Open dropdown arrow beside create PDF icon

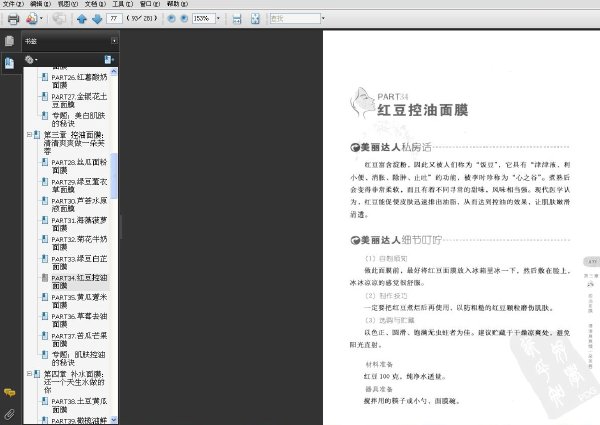[41, 19]
